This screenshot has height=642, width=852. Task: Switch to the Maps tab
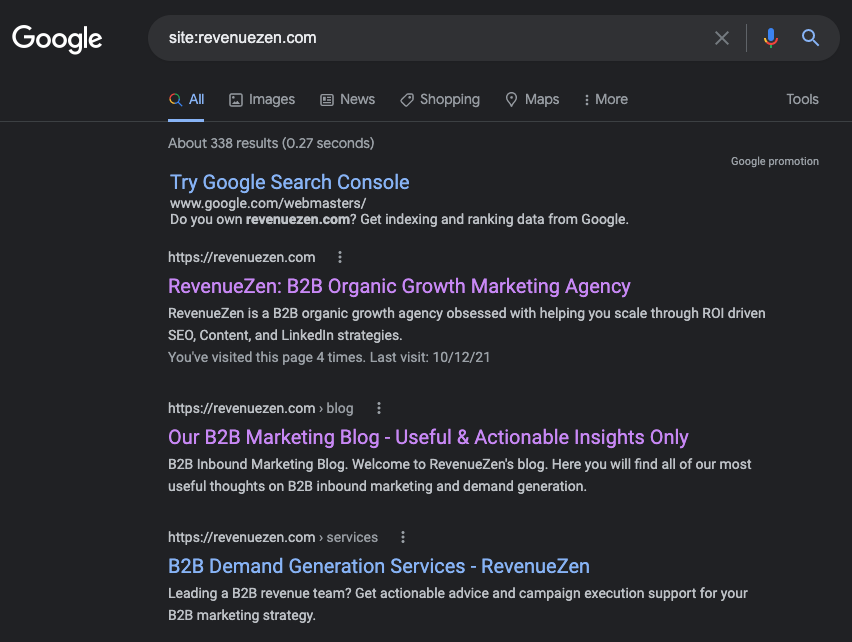coord(532,99)
